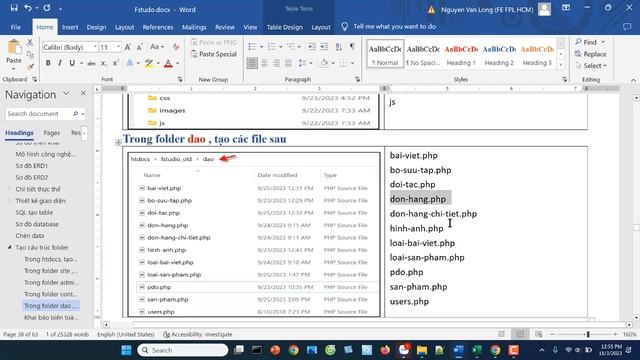Screen dimensions: 640x360
Task: Apply the Heading 1 style
Action: (x=461, y=54)
